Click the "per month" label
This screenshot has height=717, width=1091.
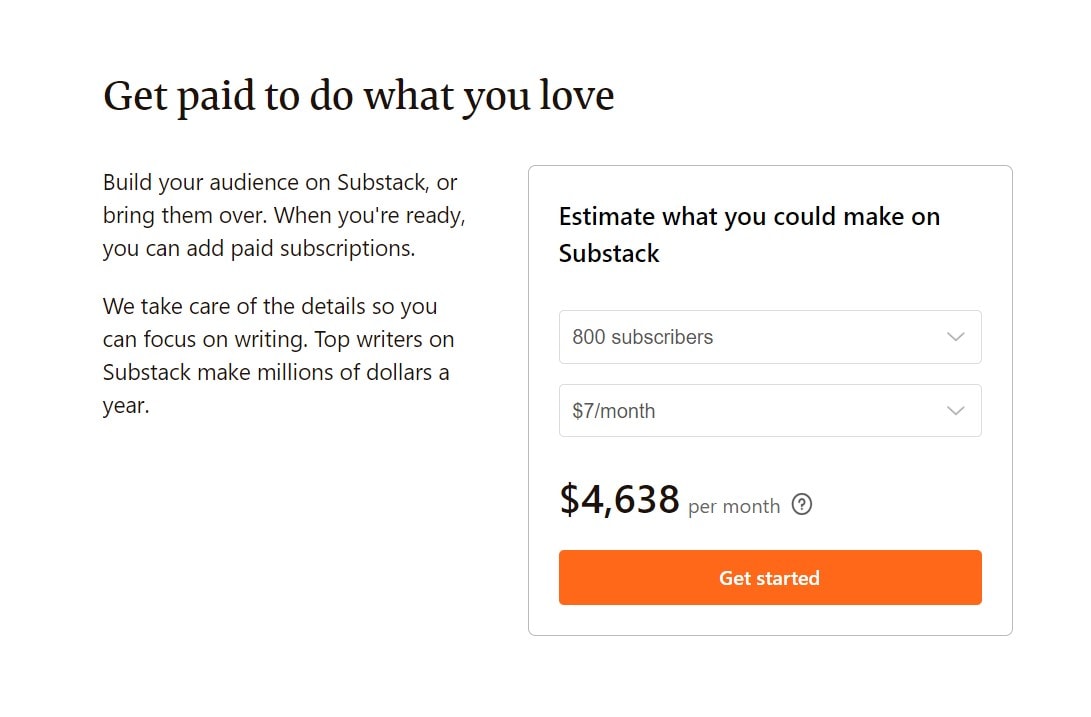click(734, 506)
